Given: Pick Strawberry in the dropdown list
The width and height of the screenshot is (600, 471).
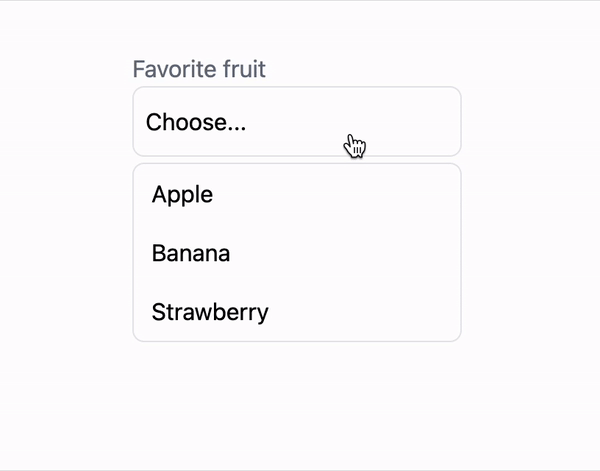Looking at the screenshot, I should (297, 312).
